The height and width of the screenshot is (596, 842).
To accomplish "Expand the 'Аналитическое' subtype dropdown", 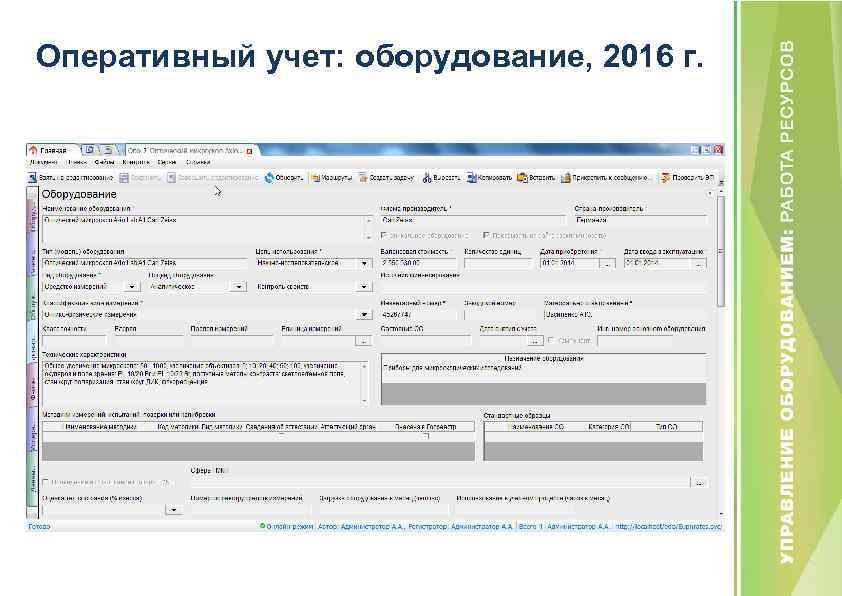I will pyautogui.click(x=238, y=287).
